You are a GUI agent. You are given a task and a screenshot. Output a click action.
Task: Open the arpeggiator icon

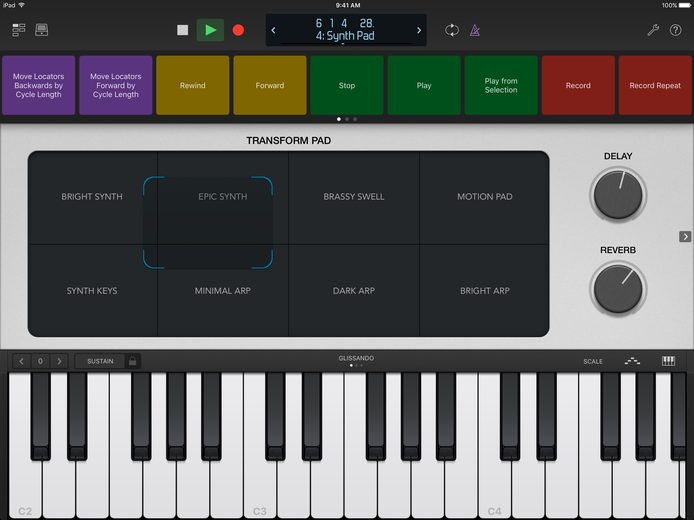tap(632, 361)
